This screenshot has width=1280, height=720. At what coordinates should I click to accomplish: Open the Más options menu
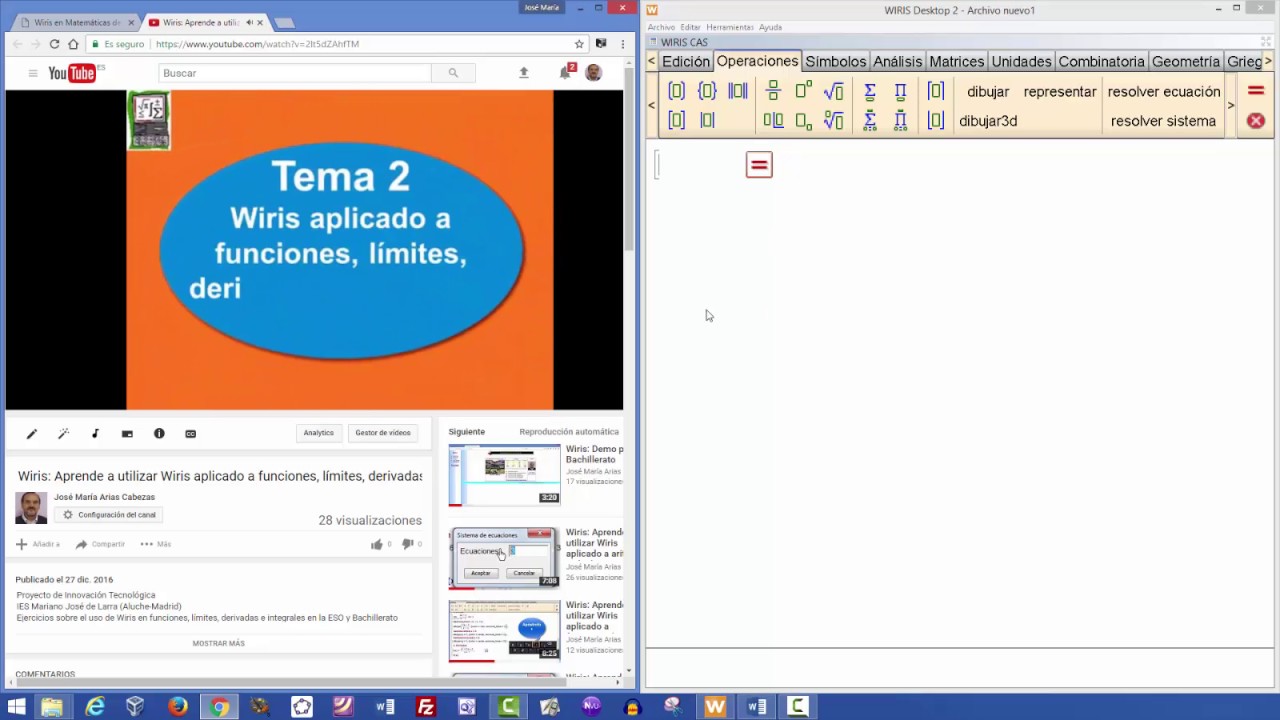(155, 544)
